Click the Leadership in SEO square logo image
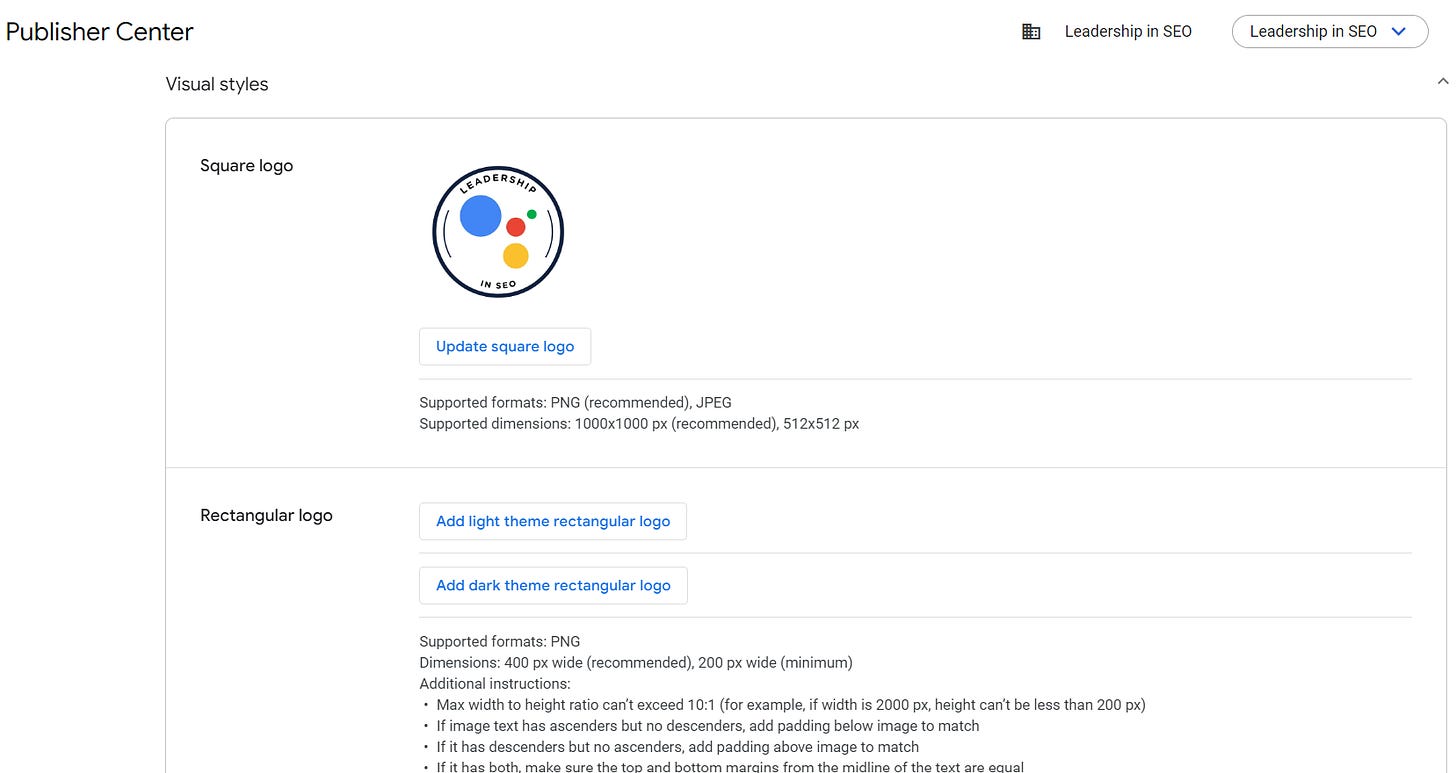Viewport: 1456px width, 773px height. point(498,232)
